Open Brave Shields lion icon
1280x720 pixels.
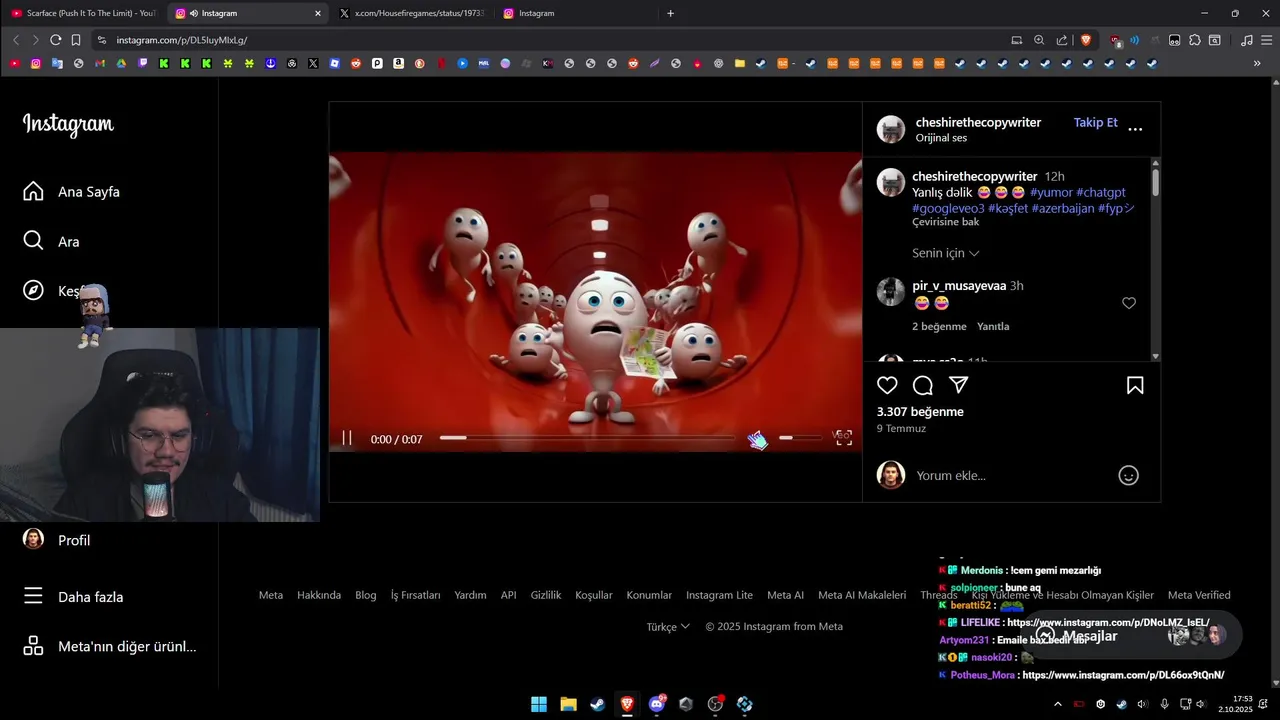click(x=1086, y=40)
